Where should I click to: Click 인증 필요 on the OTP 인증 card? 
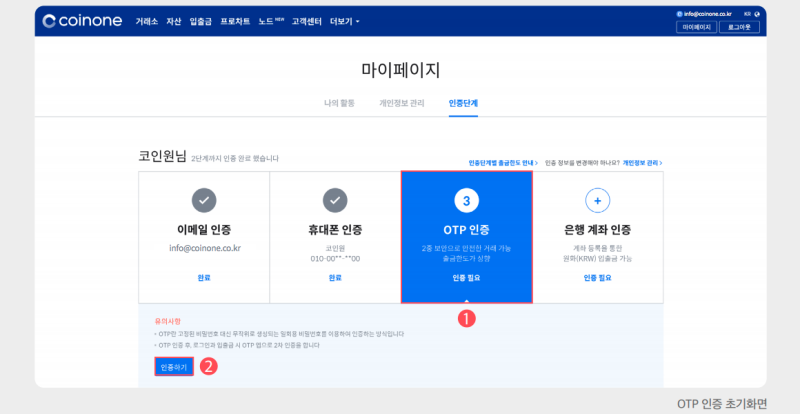pyautogui.click(x=466, y=278)
